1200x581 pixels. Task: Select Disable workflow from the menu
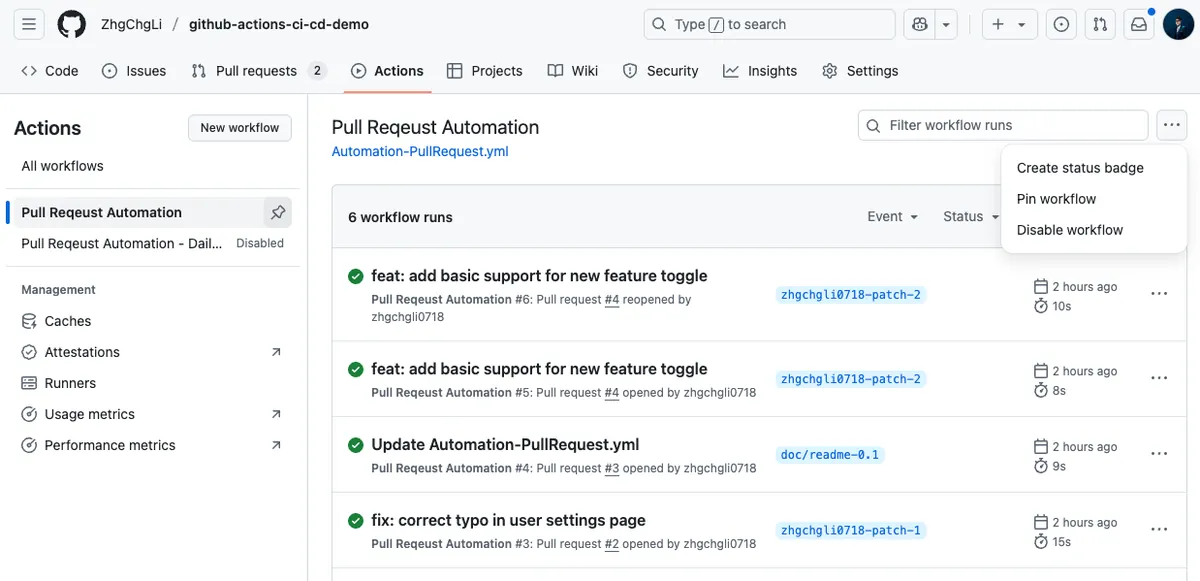pyautogui.click(x=1069, y=230)
